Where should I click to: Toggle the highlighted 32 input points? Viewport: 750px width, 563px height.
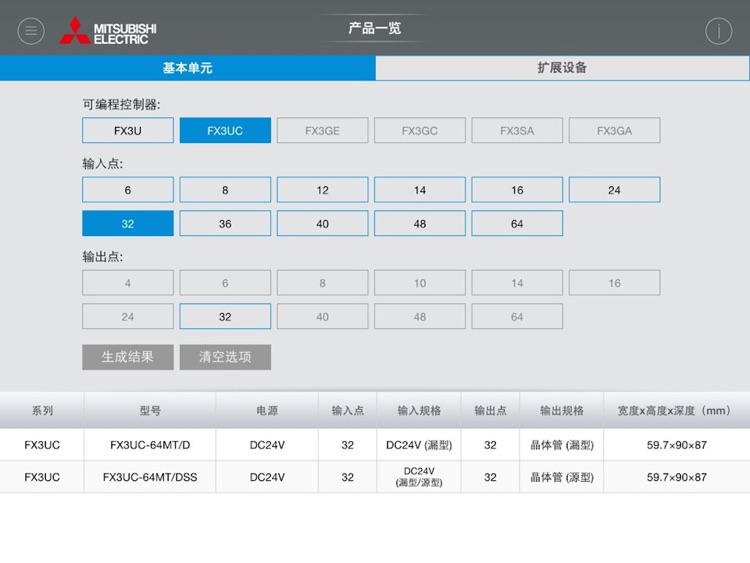pos(128,223)
